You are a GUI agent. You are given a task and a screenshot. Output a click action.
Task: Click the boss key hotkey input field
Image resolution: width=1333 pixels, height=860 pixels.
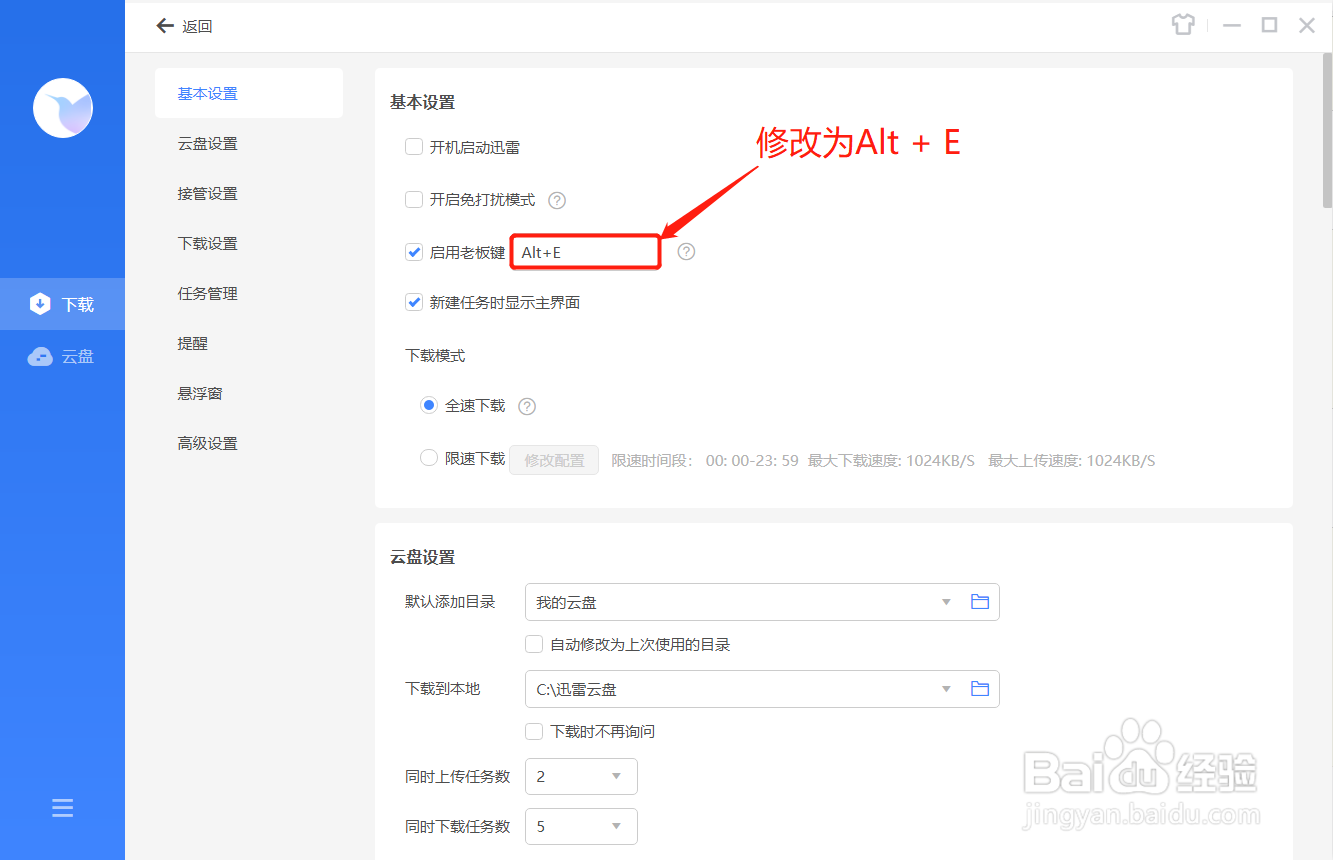click(x=586, y=252)
